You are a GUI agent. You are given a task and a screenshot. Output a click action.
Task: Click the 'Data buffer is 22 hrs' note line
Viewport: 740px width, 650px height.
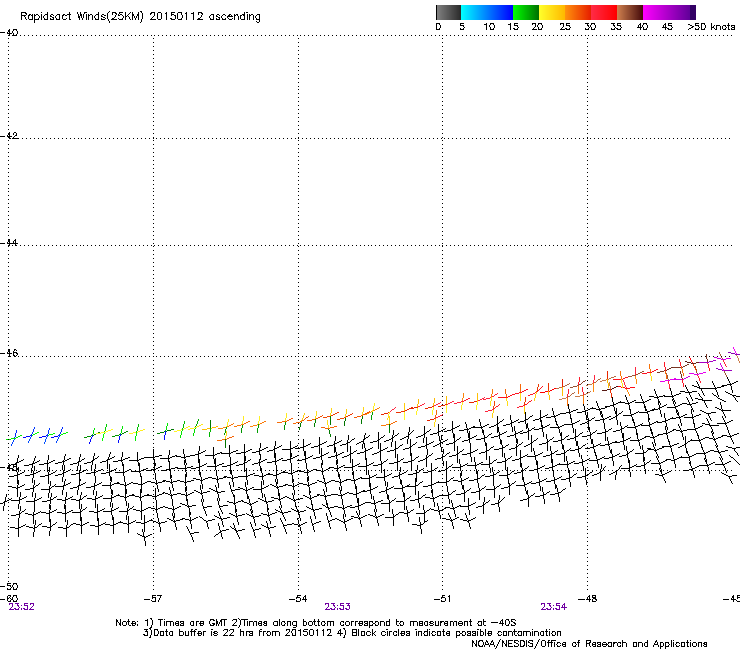coord(352,633)
